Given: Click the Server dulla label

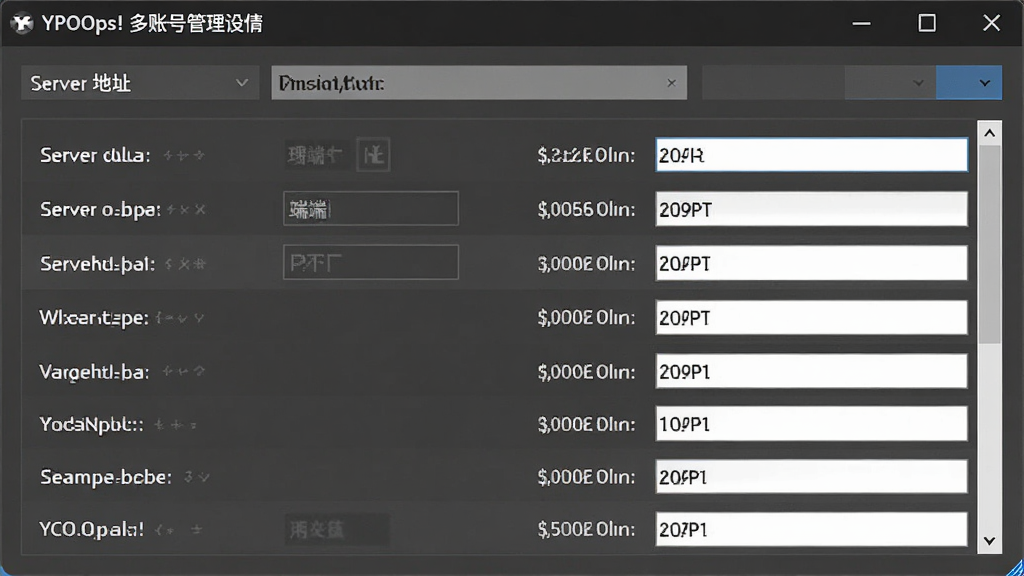Looking at the screenshot, I should click(x=95, y=155).
